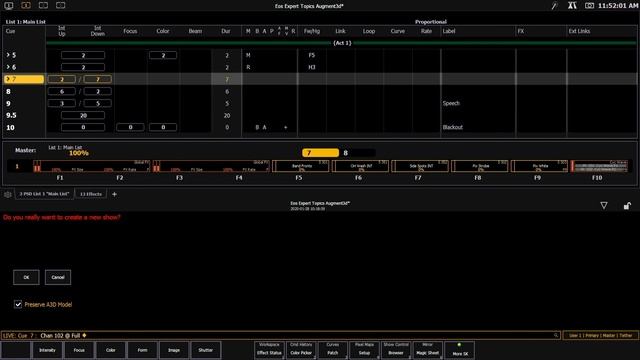Click the Fix White fader F9
This screenshot has width=640, height=360.
[x=539, y=166]
